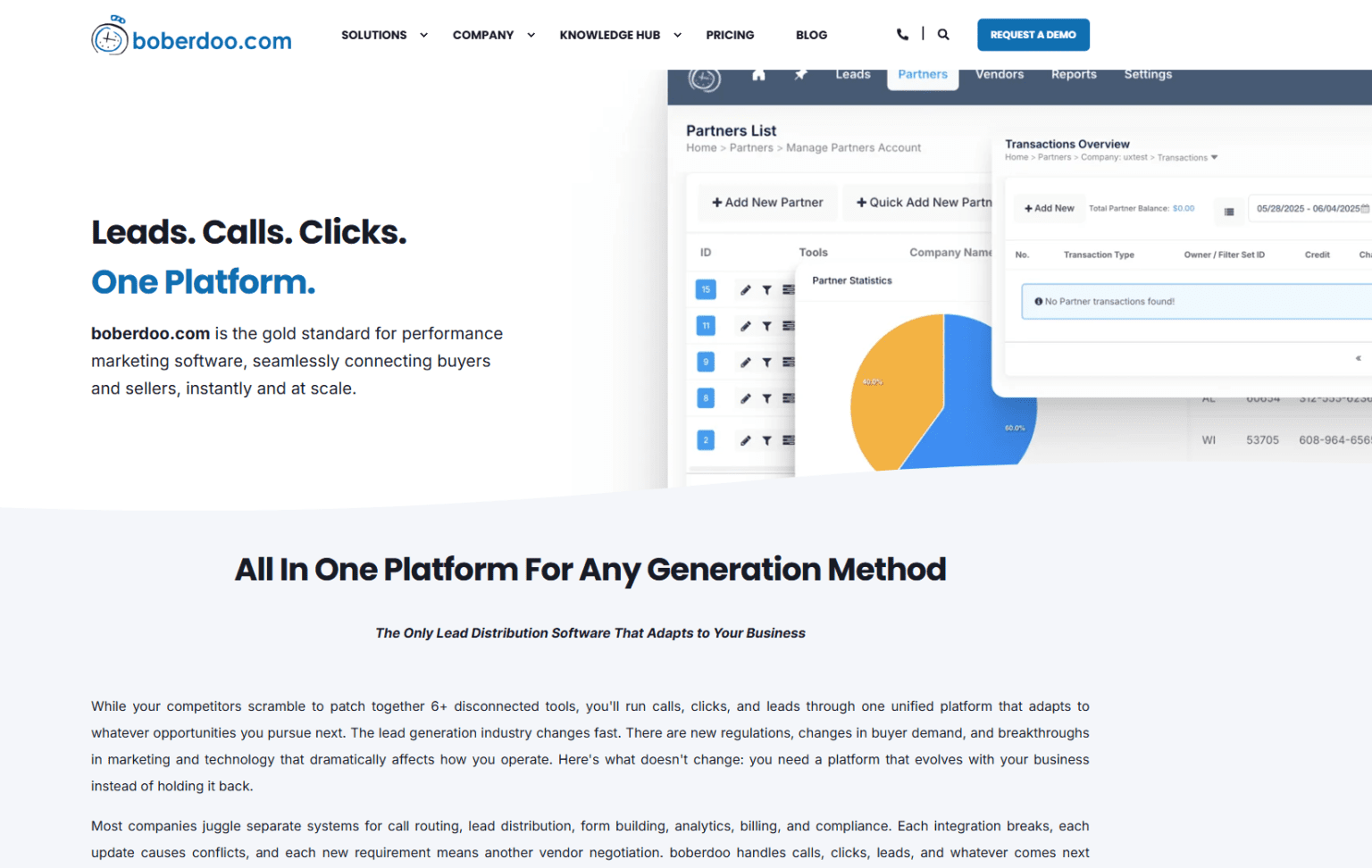1372x868 pixels.
Task: Expand the Company dropdown chevron
Action: [x=531, y=36]
